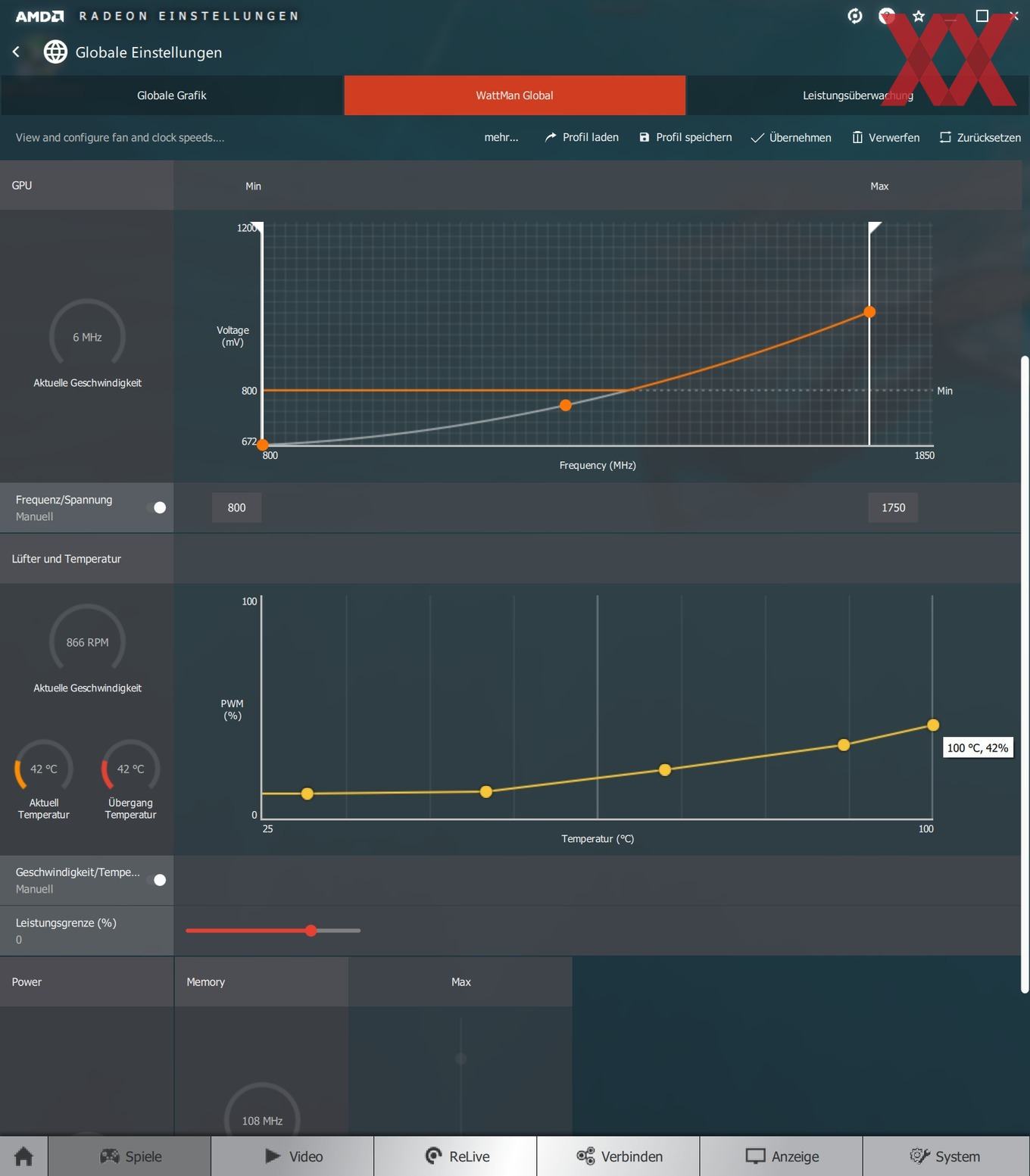The height and width of the screenshot is (1176, 1030).
Task: Select the fan curve point at 100 °C
Action: [933, 725]
